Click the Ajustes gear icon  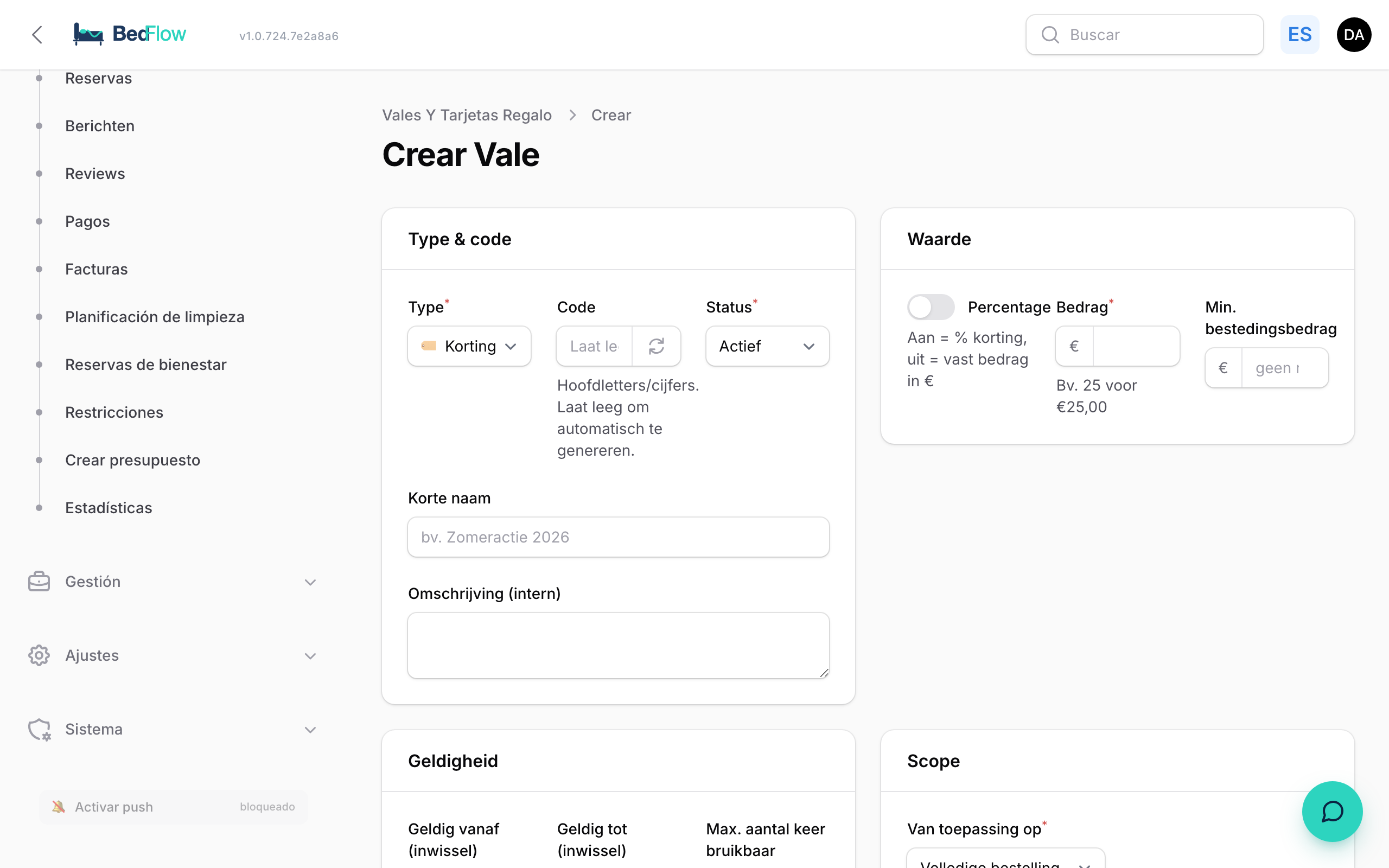point(39,655)
